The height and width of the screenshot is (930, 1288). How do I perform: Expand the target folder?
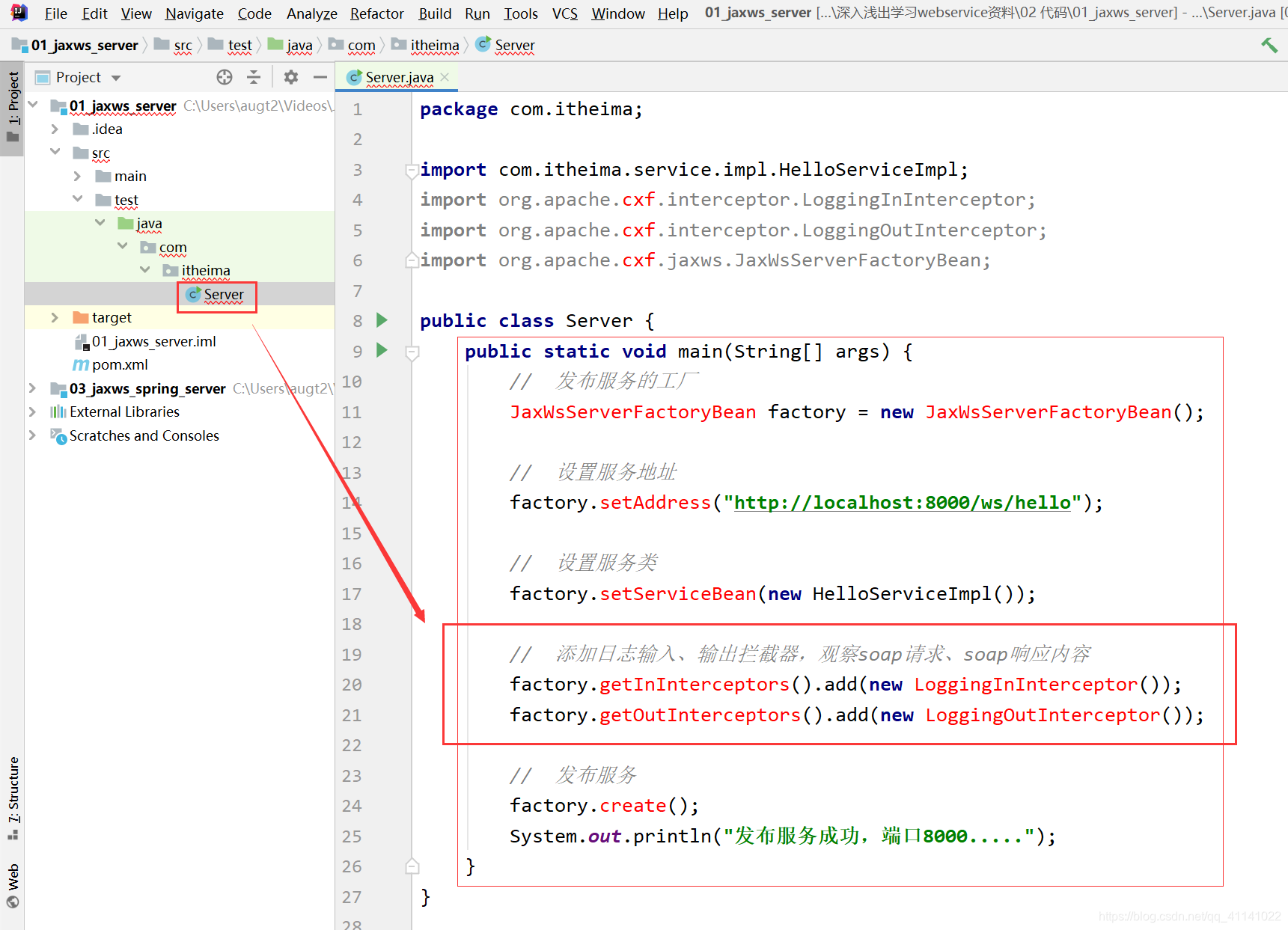click(55, 317)
